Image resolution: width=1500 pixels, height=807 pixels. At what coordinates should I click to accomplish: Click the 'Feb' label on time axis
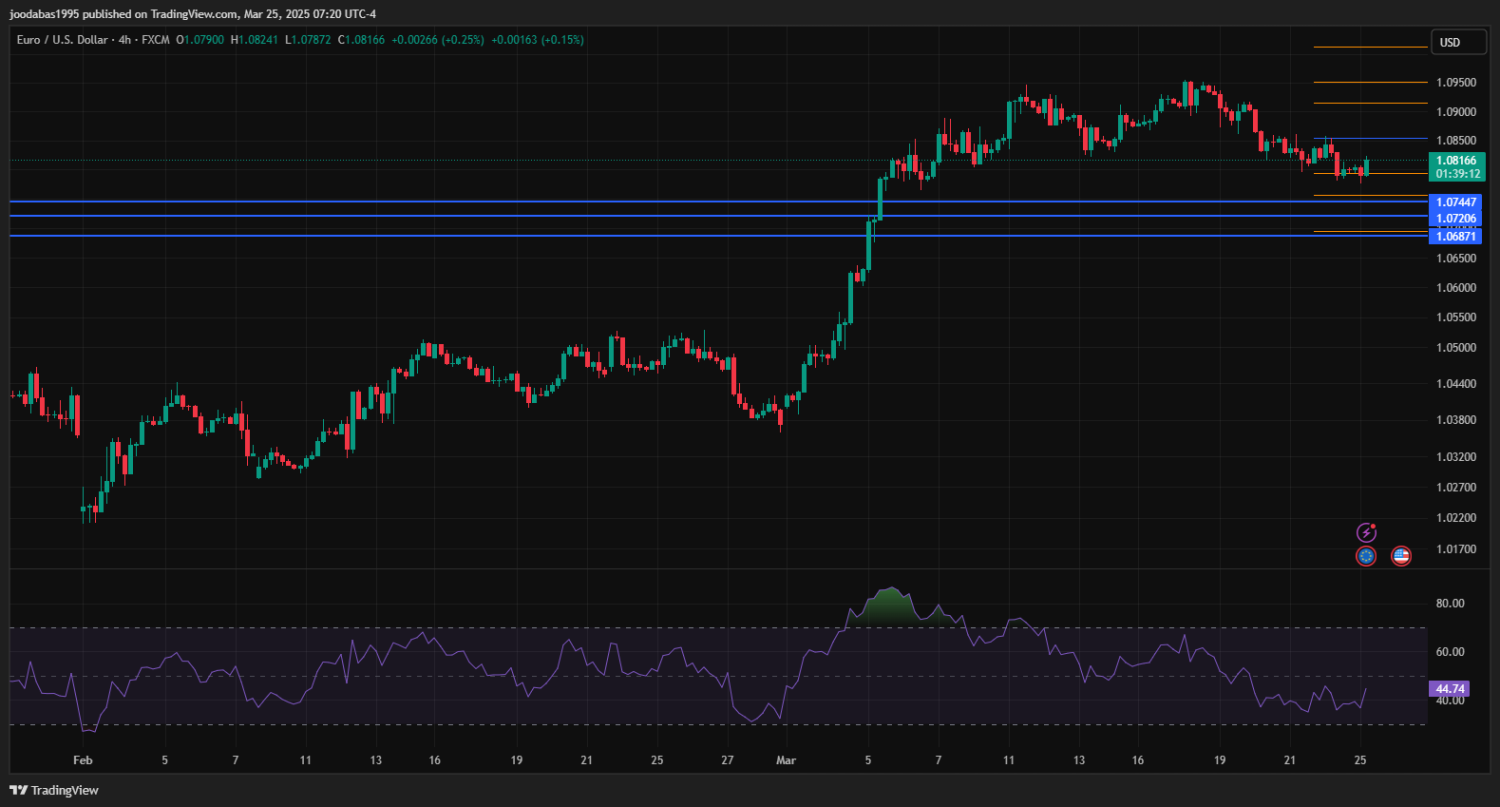tap(84, 760)
